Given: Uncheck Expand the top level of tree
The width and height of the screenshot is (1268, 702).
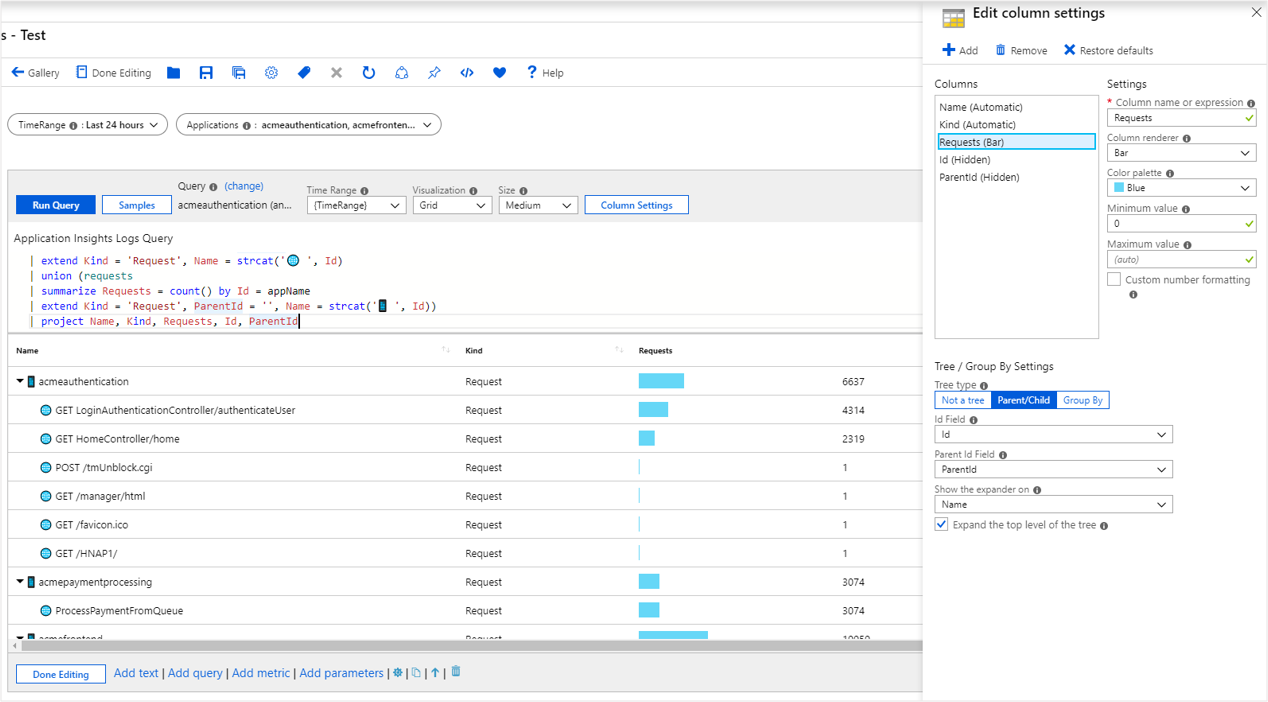Looking at the screenshot, I should click(941, 525).
